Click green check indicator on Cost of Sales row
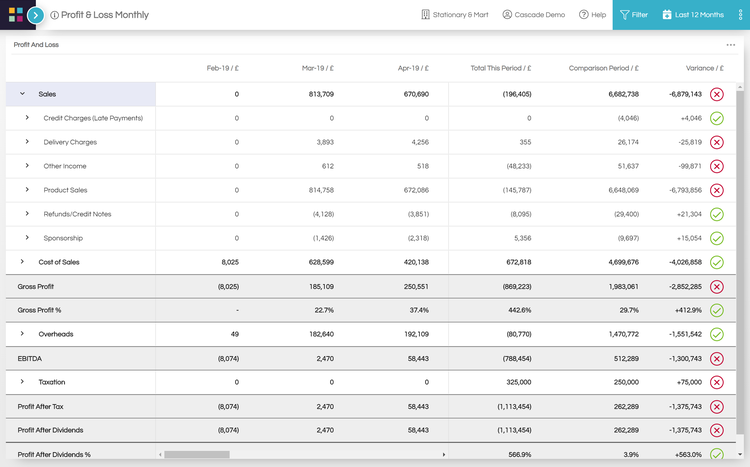750x467 pixels. click(717, 262)
